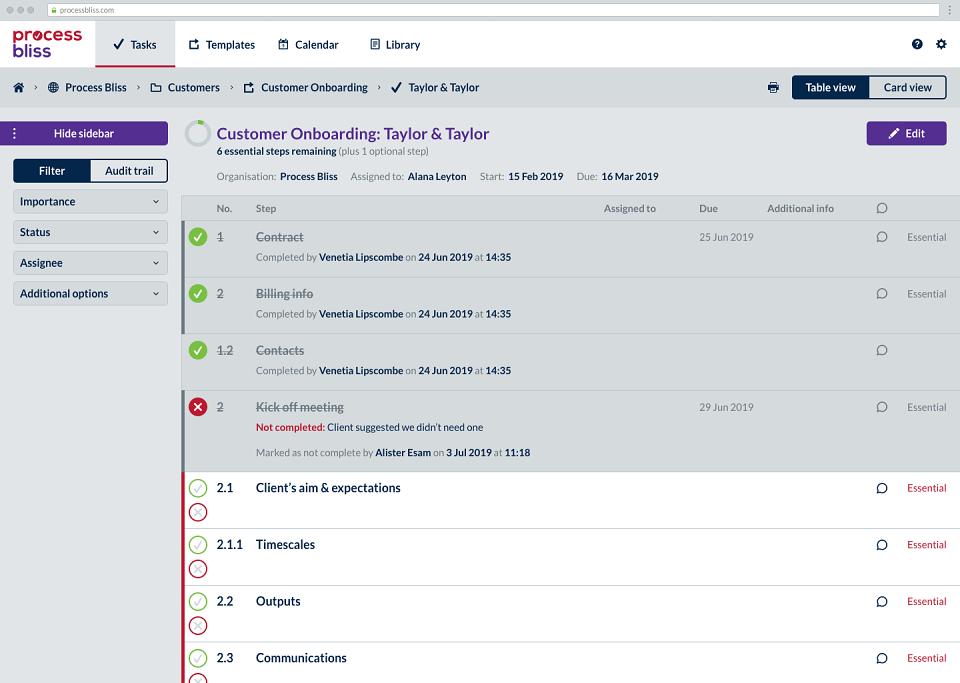Click the browser address bar
Image resolution: width=960 pixels, height=683 pixels.
[x=493, y=10]
